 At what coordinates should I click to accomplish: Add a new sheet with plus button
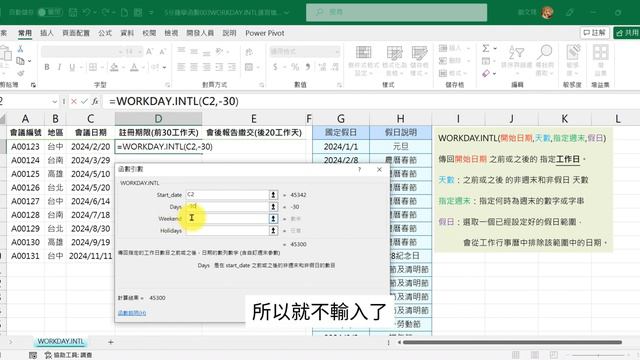pos(111,342)
